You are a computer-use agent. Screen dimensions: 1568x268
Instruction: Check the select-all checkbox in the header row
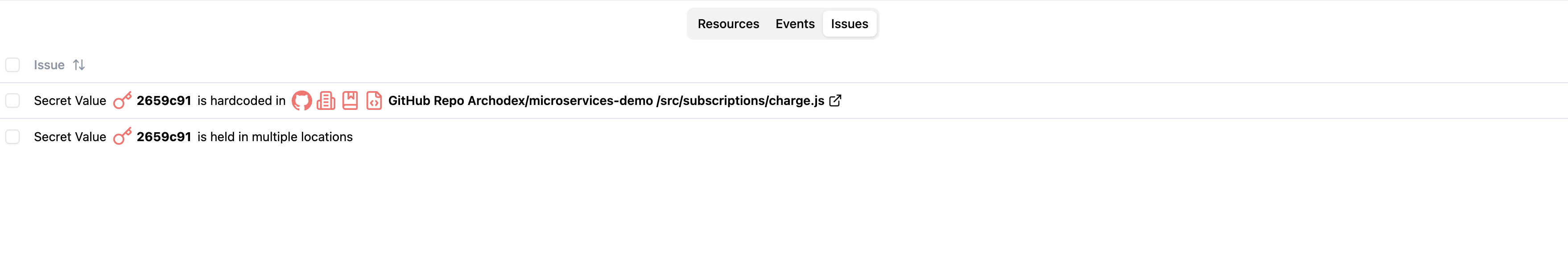pos(13,64)
